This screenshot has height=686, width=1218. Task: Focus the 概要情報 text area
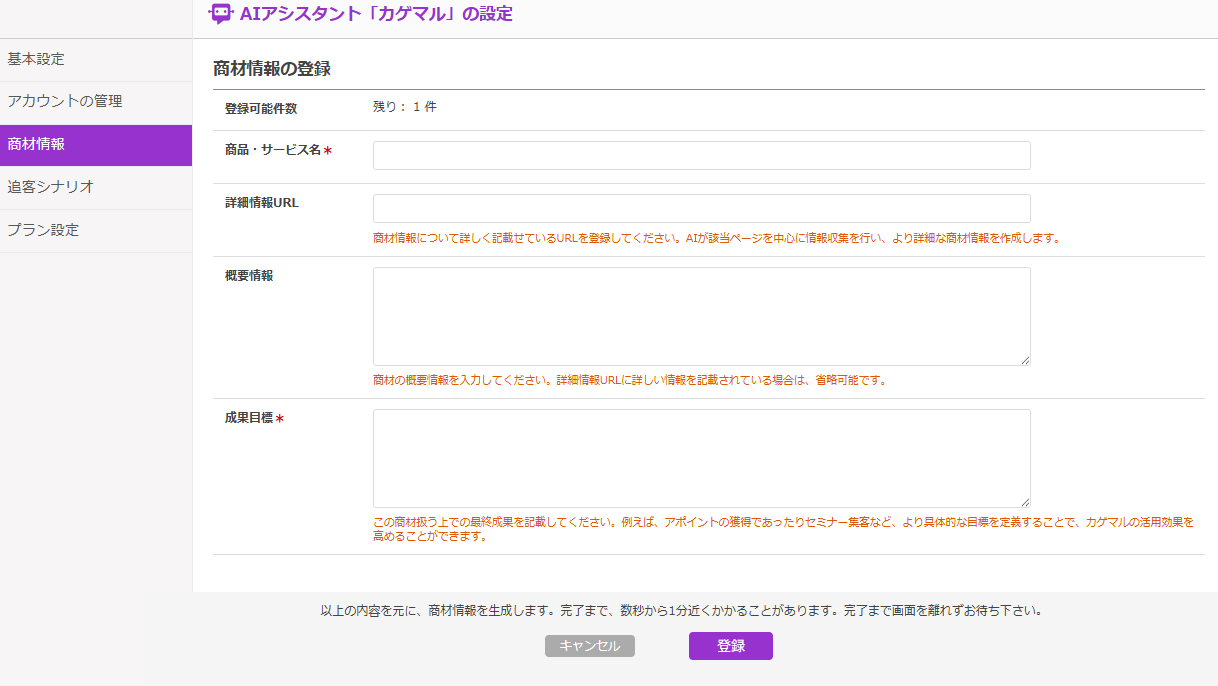coord(701,316)
